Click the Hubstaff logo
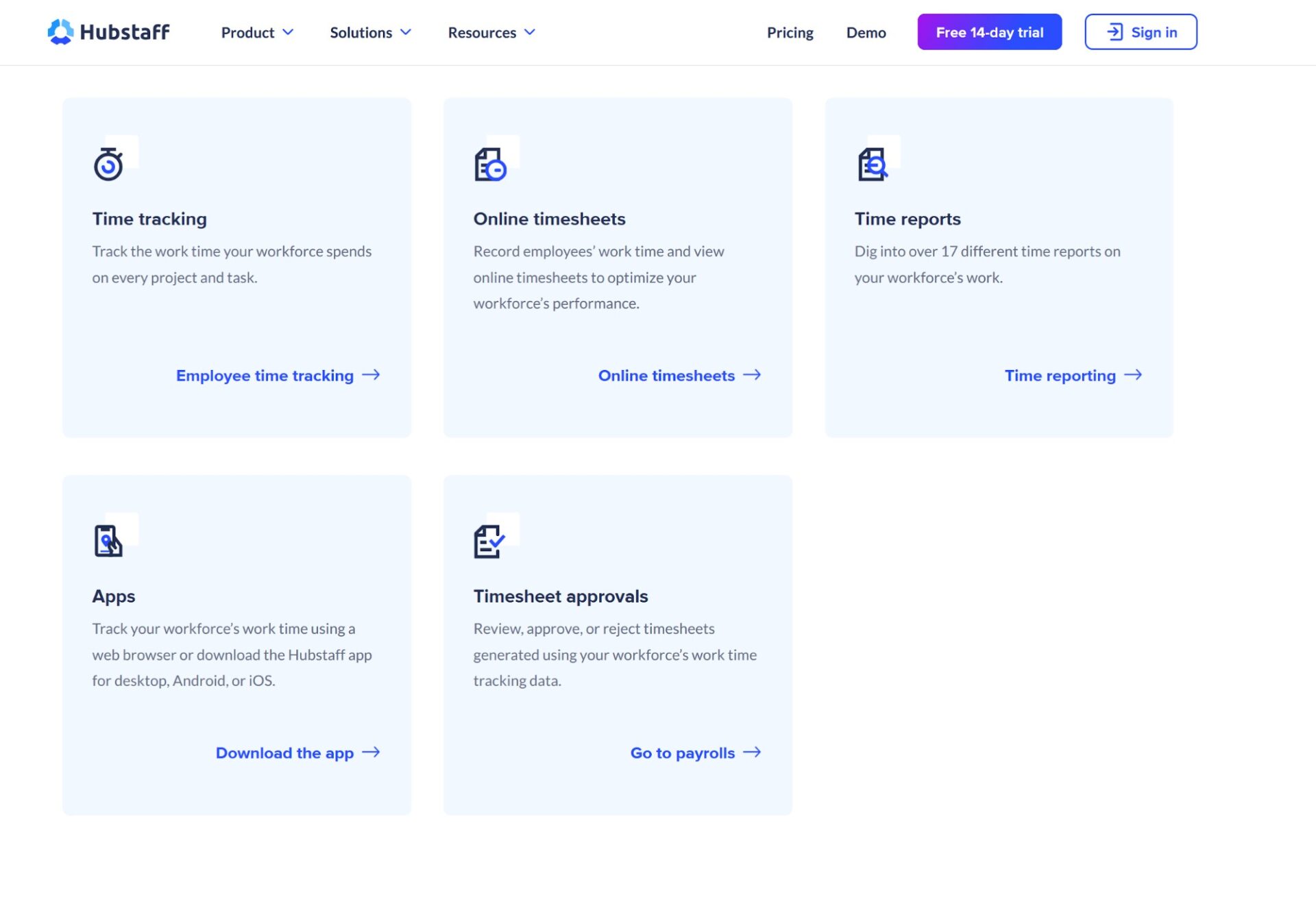This screenshot has height=904, width=1316. pyautogui.click(x=108, y=32)
